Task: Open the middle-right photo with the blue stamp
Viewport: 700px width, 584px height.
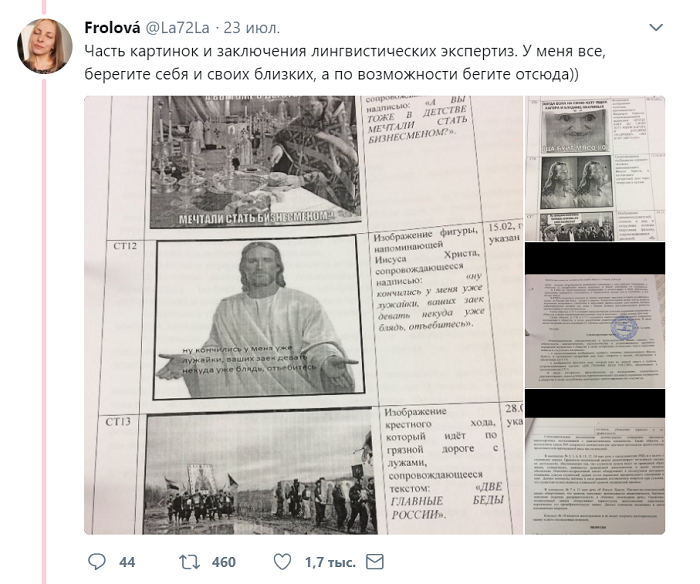Action: [x=595, y=315]
